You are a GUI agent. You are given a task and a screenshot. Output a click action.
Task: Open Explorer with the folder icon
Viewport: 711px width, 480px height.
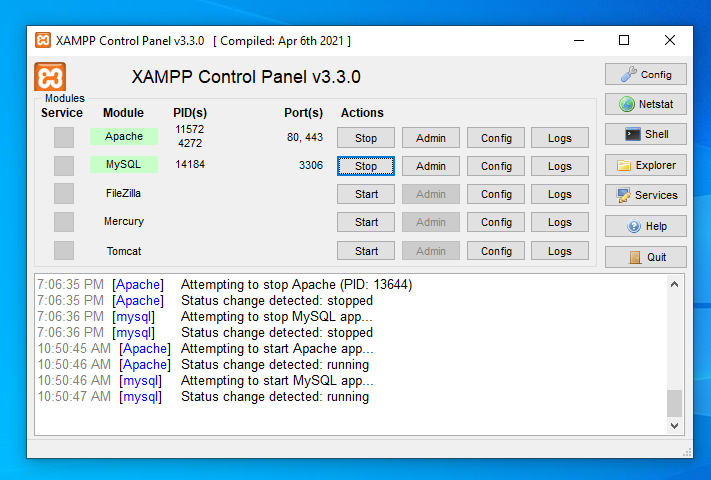tap(645, 165)
